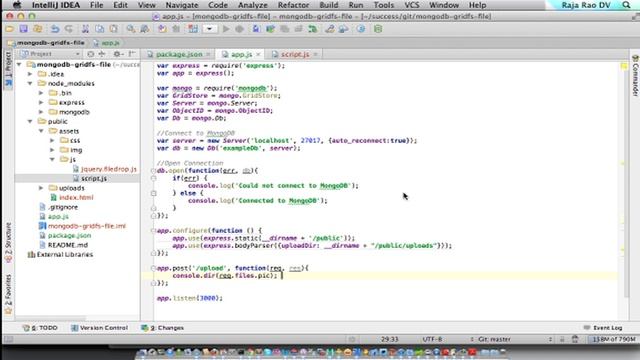
Task: Click the Cut scissors icon
Action: pos(85,29)
